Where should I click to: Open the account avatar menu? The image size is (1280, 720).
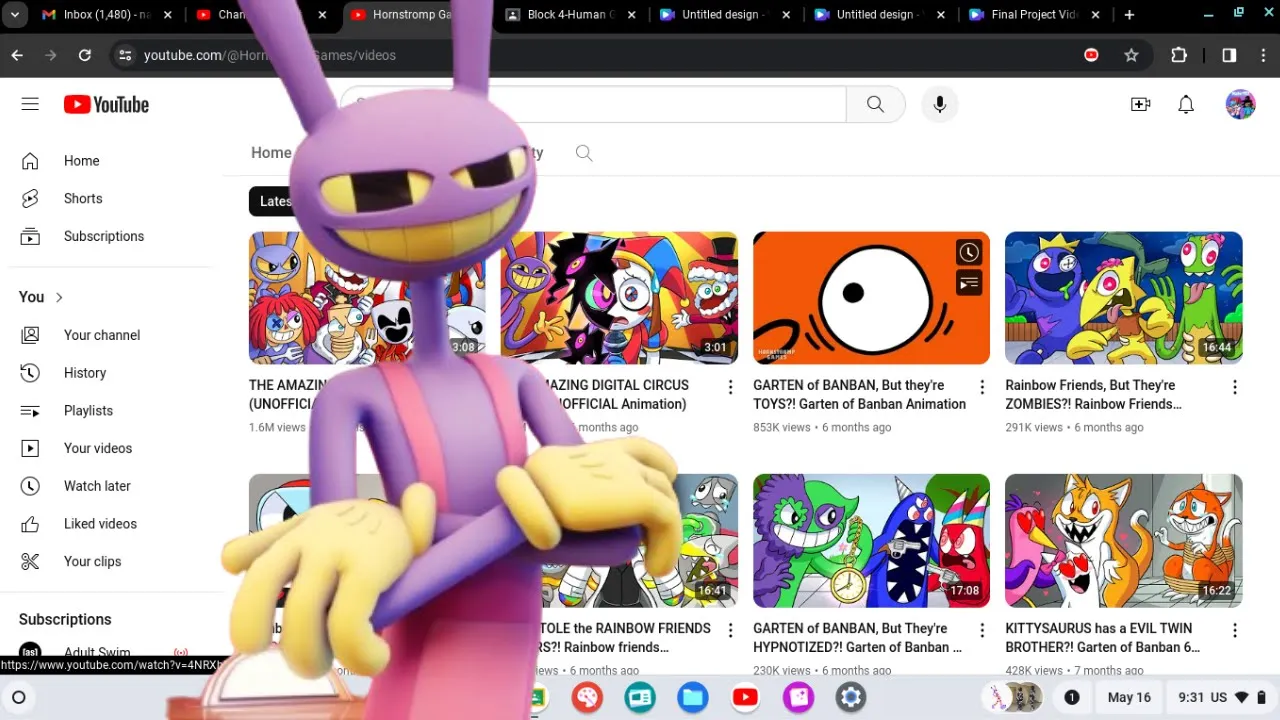(1240, 104)
